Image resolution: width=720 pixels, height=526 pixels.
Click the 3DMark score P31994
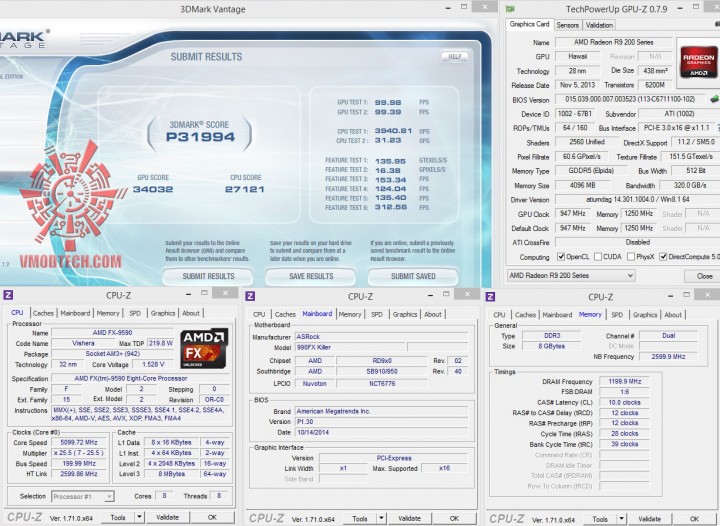pyautogui.click(x=200, y=137)
